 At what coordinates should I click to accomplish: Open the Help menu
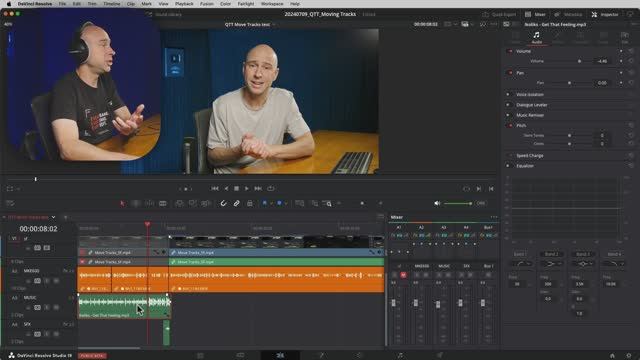click(x=295, y=4)
